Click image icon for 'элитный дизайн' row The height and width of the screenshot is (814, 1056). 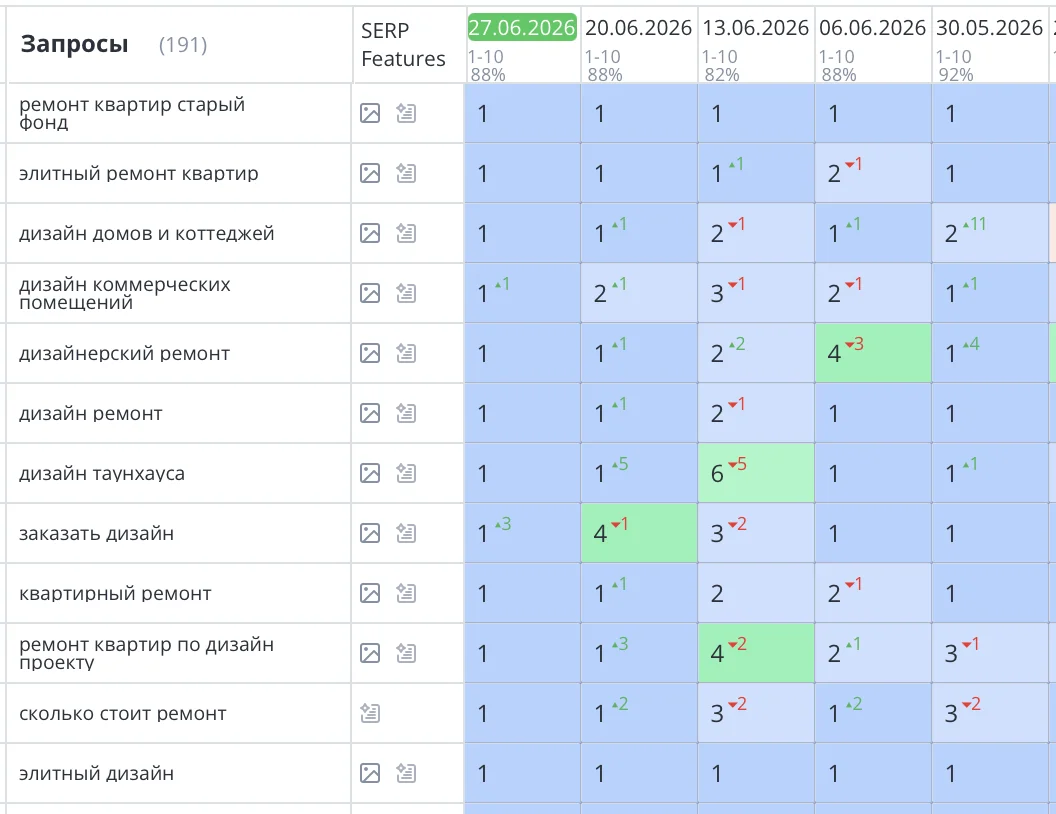370,773
